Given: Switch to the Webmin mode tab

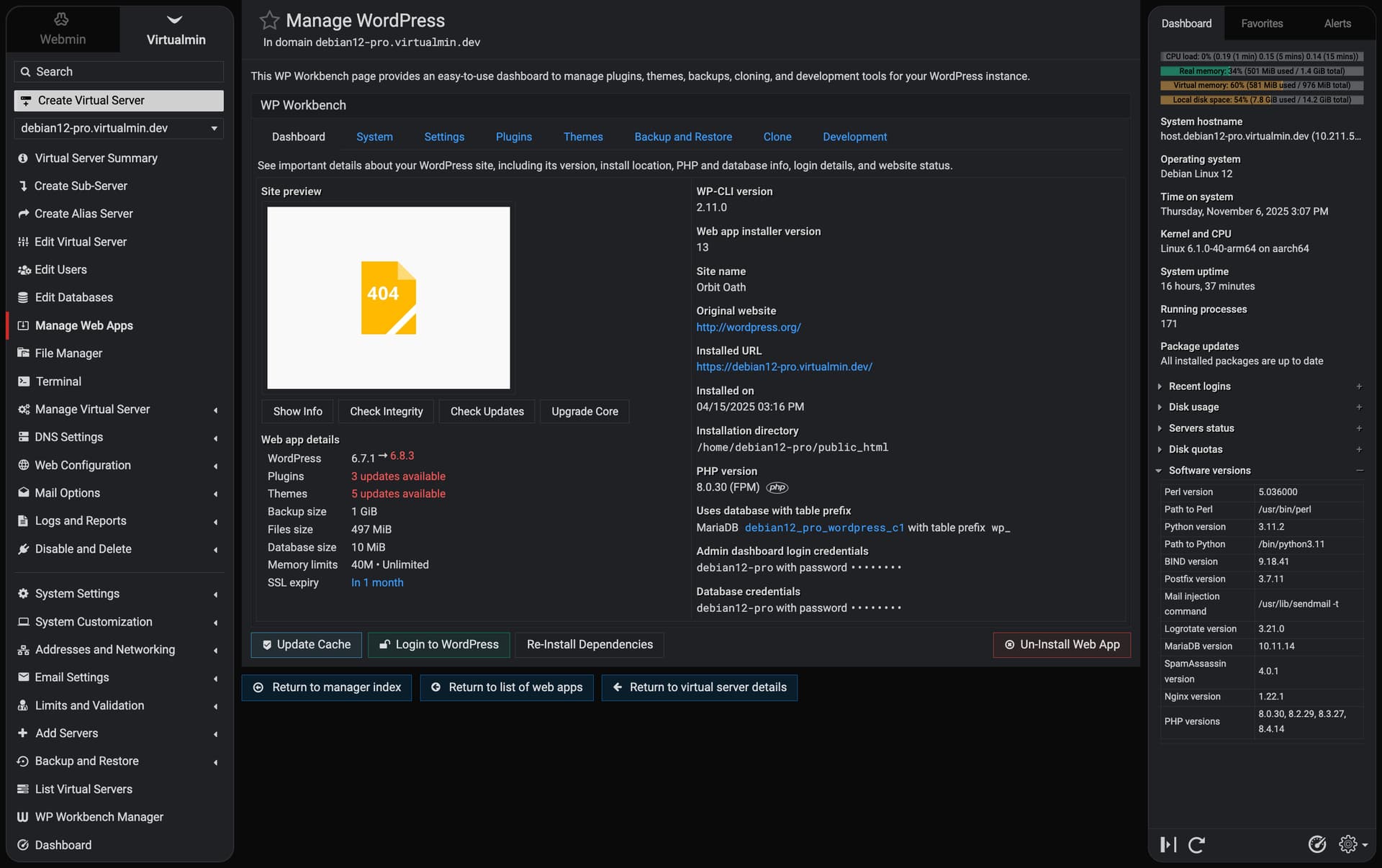Looking at the screenshot, I should [x=63, y=30].
